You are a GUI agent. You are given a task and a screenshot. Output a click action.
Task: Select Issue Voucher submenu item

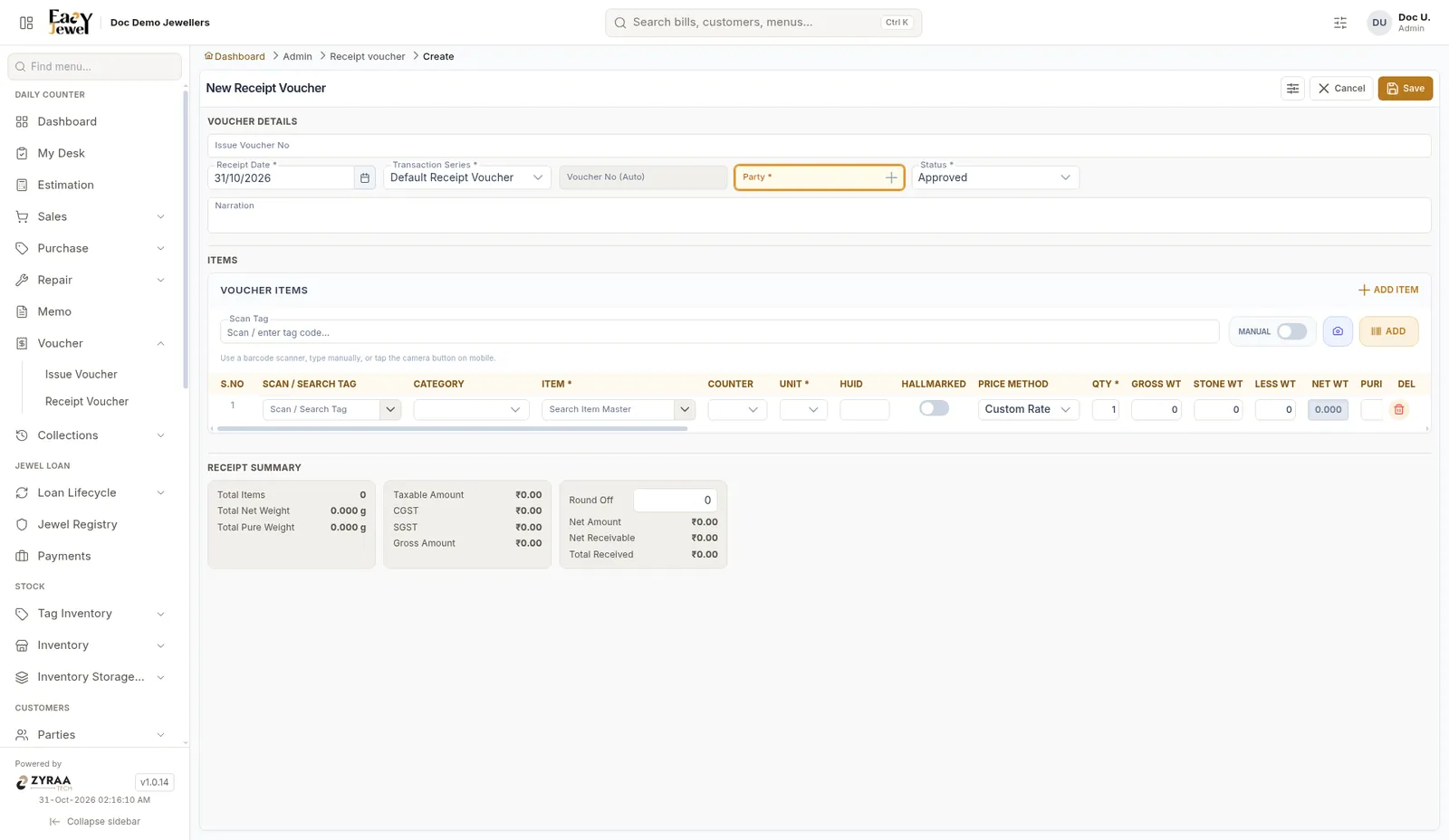[x=82, y=374]
